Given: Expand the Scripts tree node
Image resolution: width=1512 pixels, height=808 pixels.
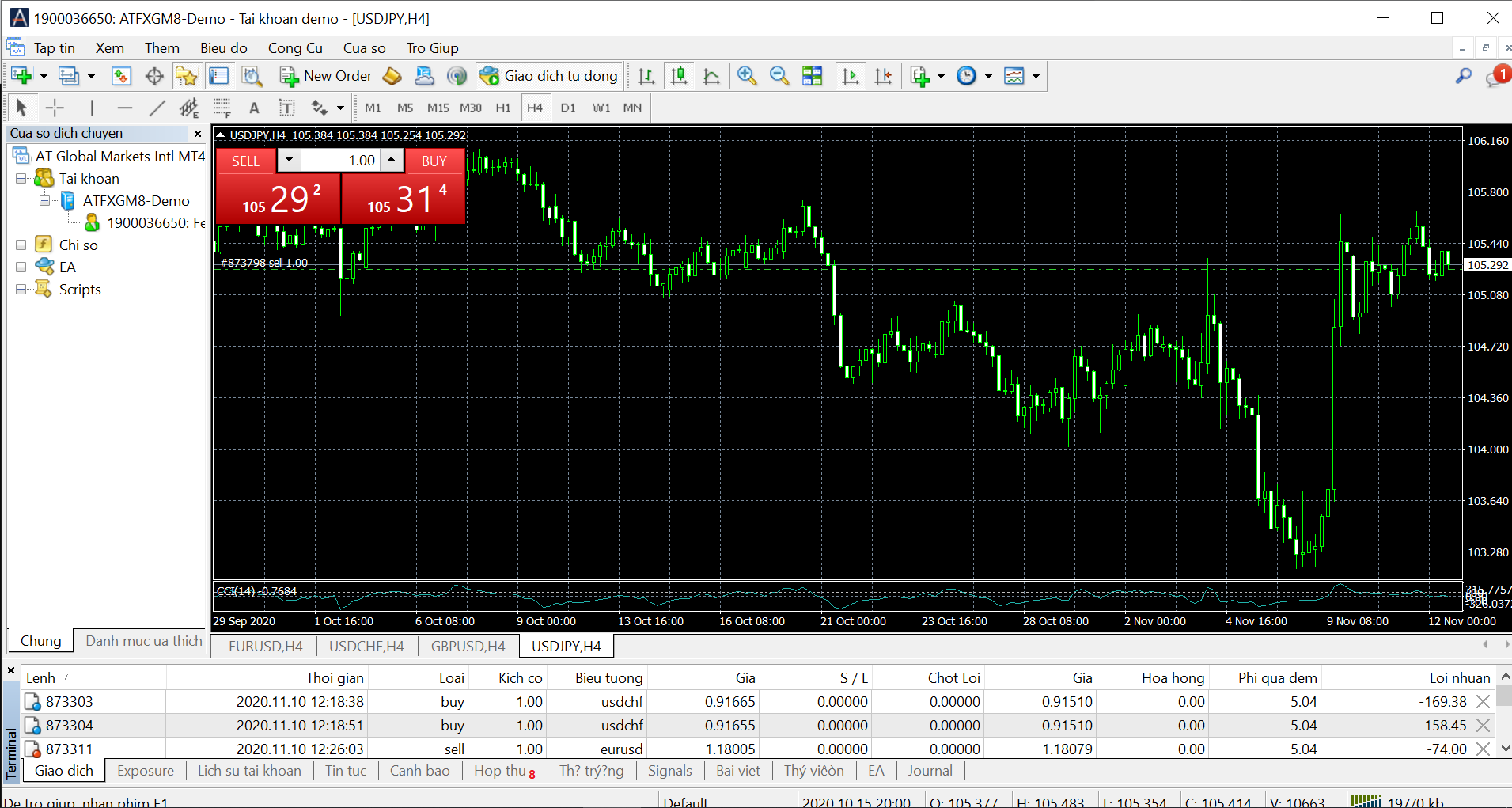Looking at the screenshot, I should (x=21, y=290).
